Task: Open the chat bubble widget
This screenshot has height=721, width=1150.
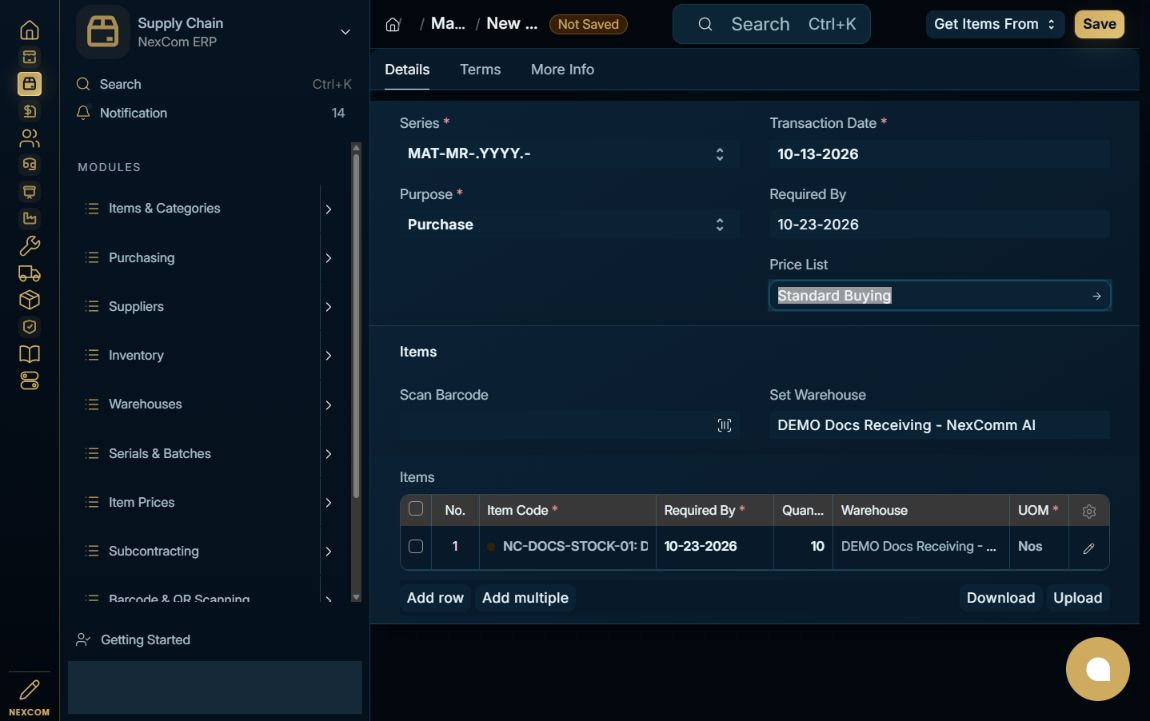Action: coord(1098,669)
